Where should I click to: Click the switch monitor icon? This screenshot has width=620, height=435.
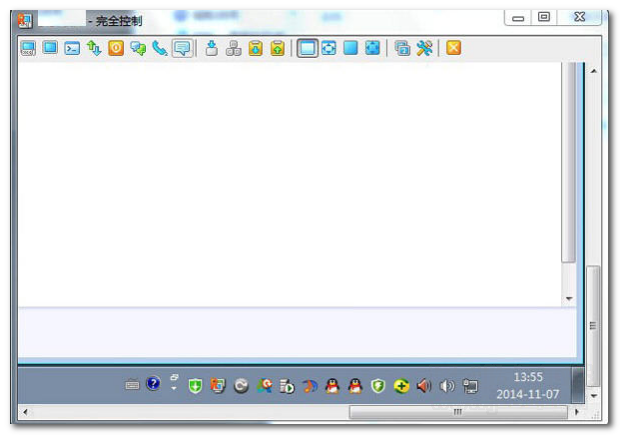[x=403, y=48]
